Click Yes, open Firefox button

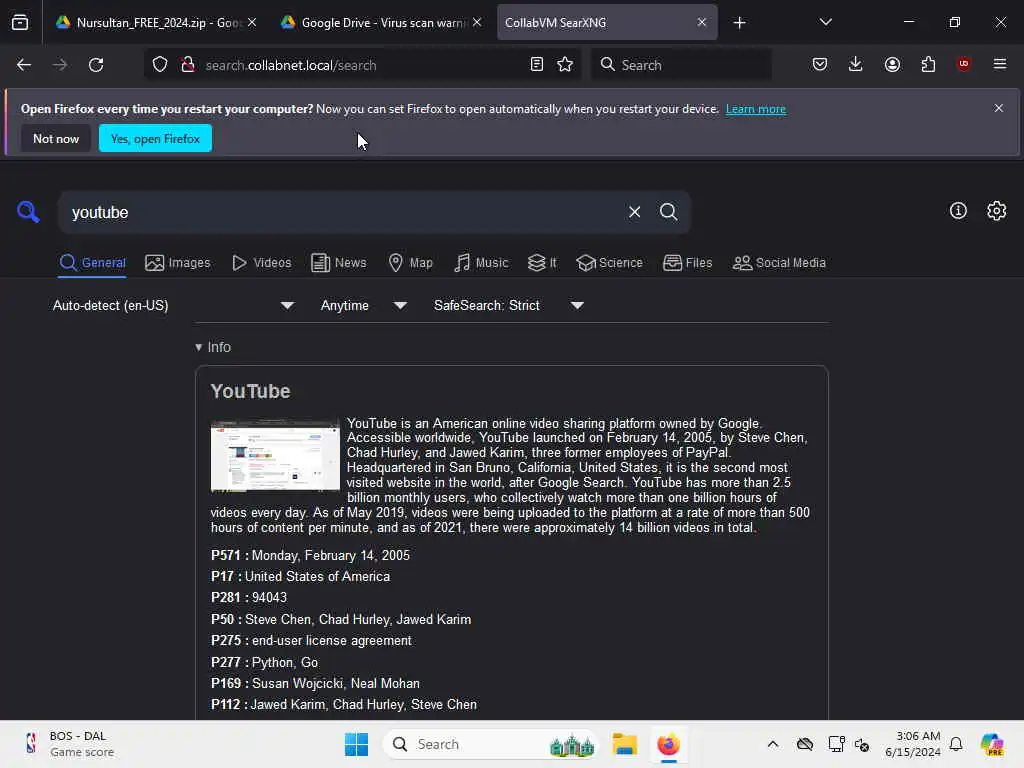[155, 138]
